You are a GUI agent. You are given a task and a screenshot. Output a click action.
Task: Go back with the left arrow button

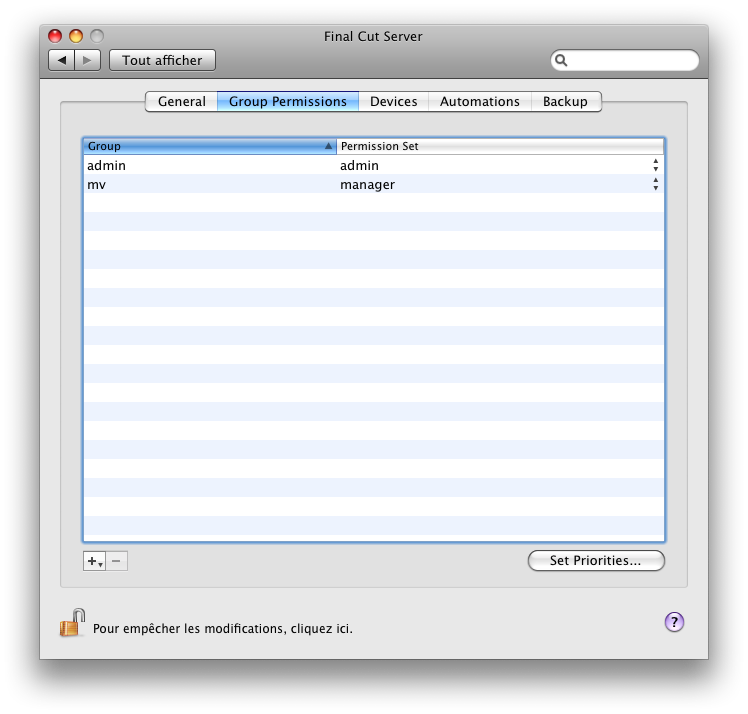(62, 61)
